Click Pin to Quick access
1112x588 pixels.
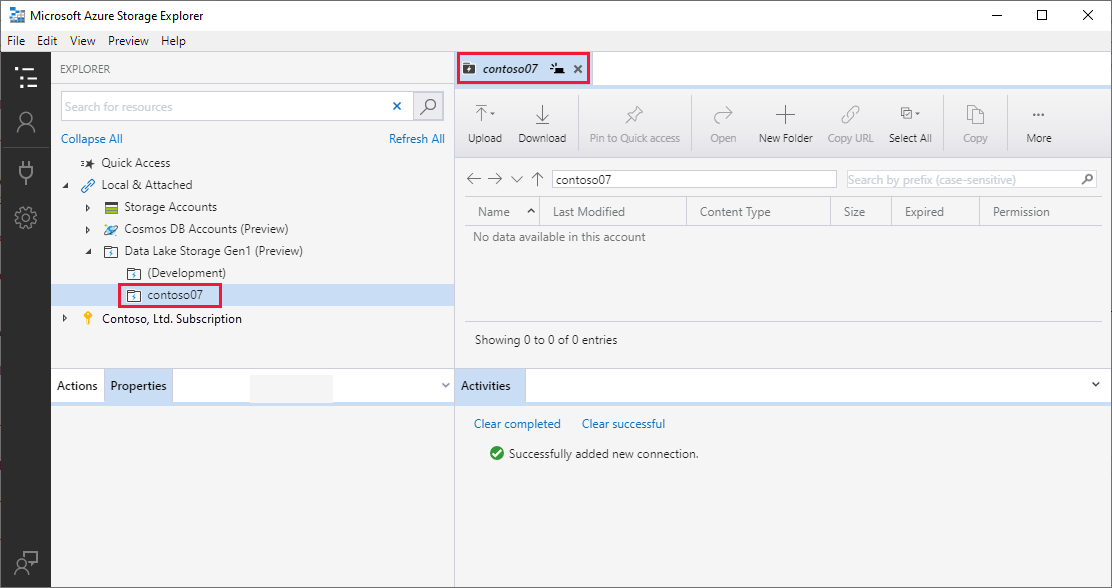click(635, 123)
